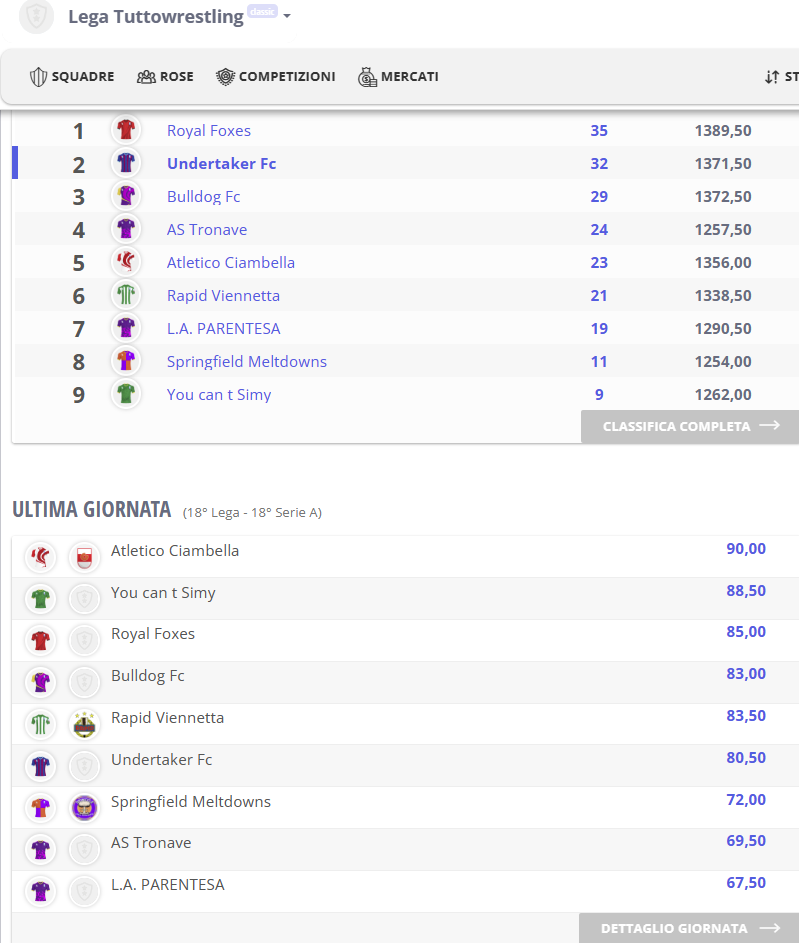Click the Springfield Meltdowns jersey in standings
The image size is (799, 943).
126,361
